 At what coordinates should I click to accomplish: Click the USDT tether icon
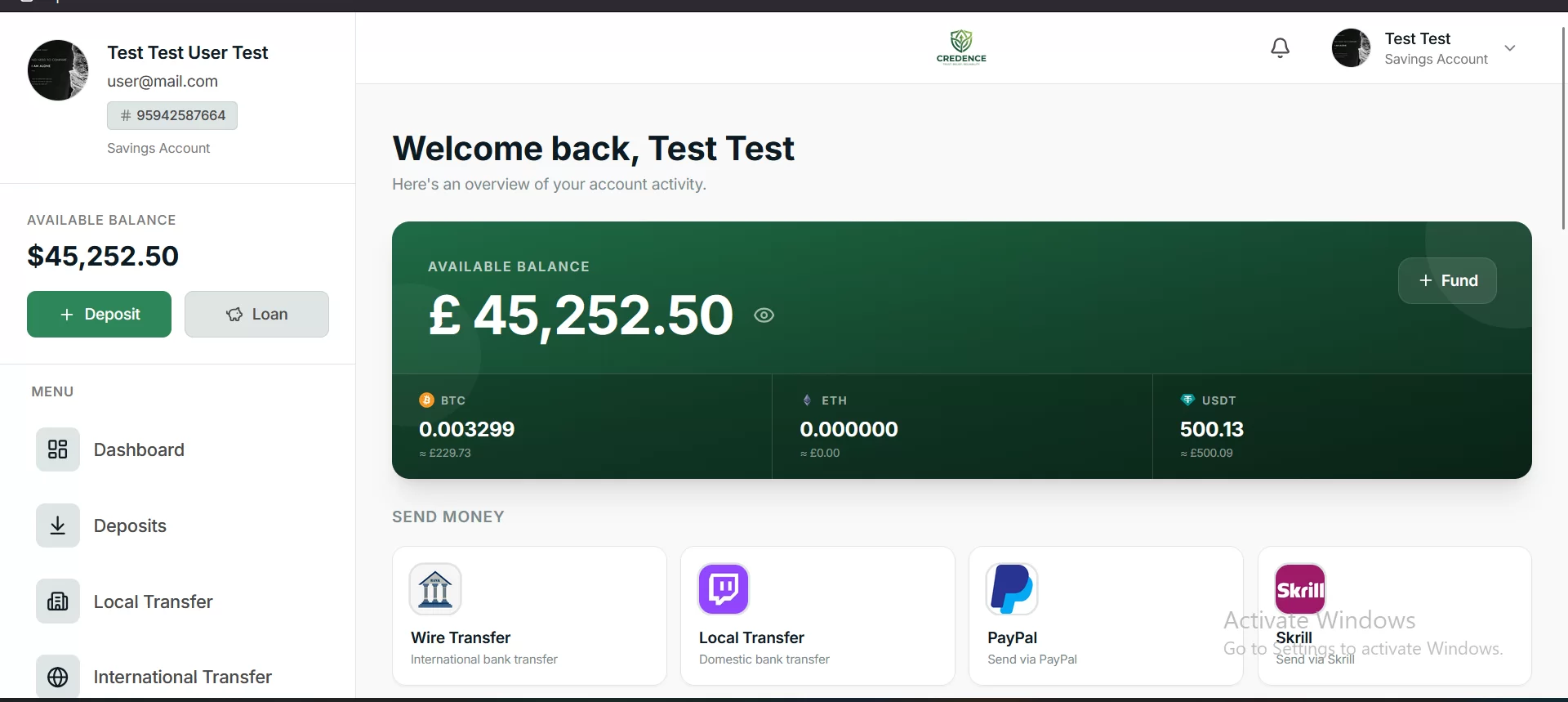click(x=1187, y=400)
